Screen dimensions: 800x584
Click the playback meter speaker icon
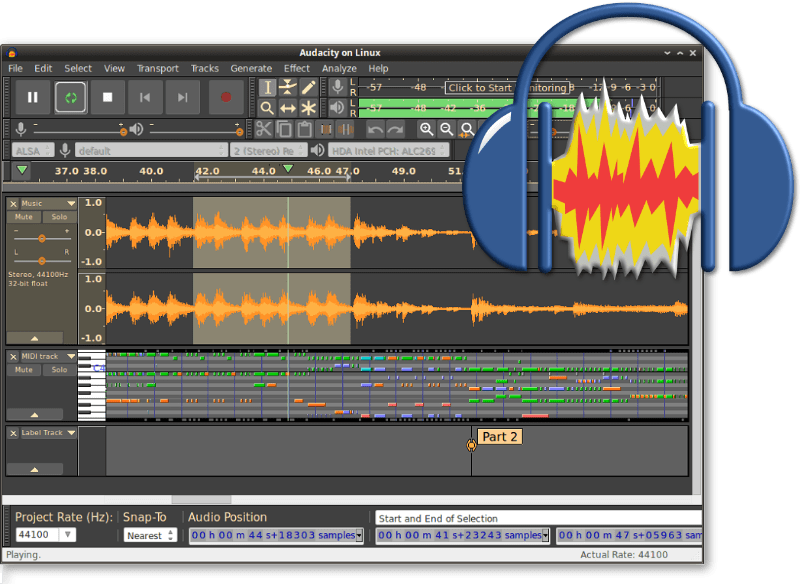tap(337, 107)
